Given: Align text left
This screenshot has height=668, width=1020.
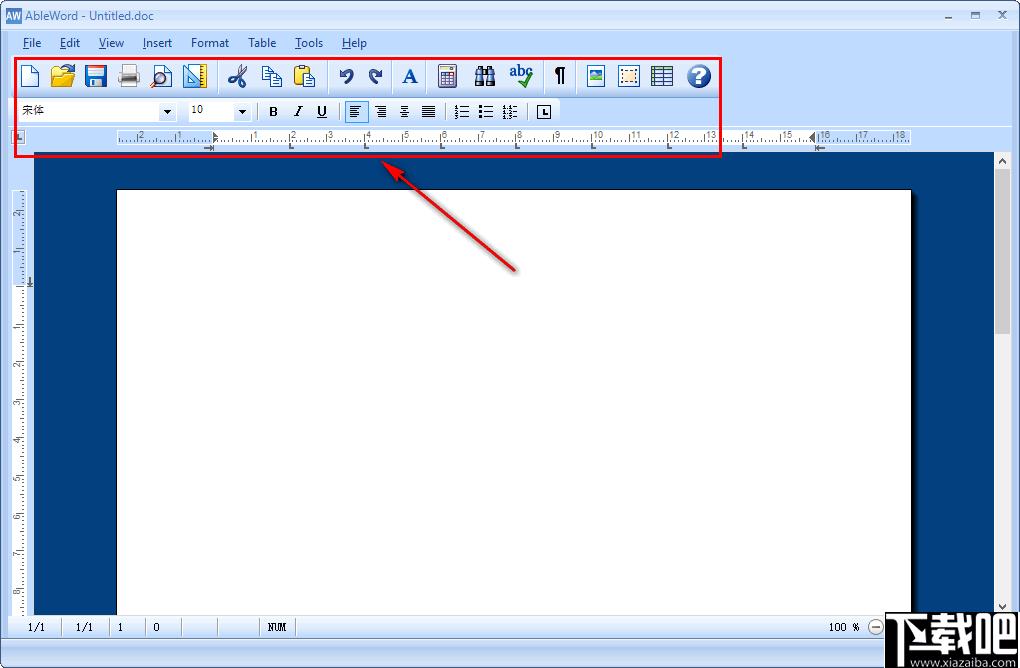Looking at the screenshot, I should click(356, 112).
